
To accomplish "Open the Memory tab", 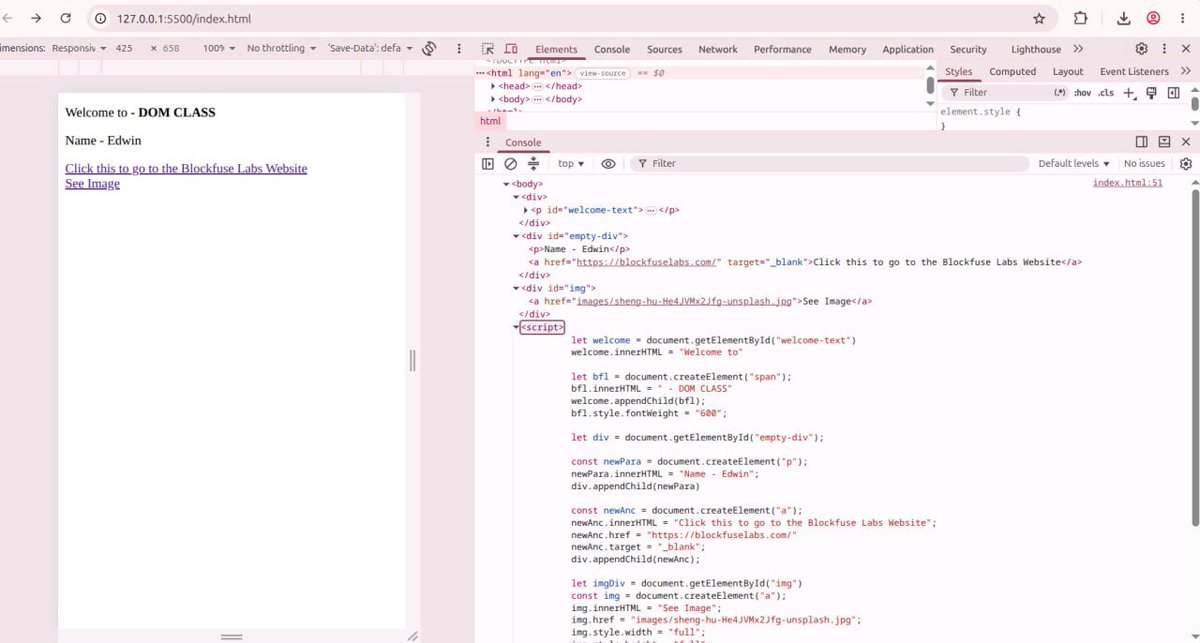I will coord(847,49).
